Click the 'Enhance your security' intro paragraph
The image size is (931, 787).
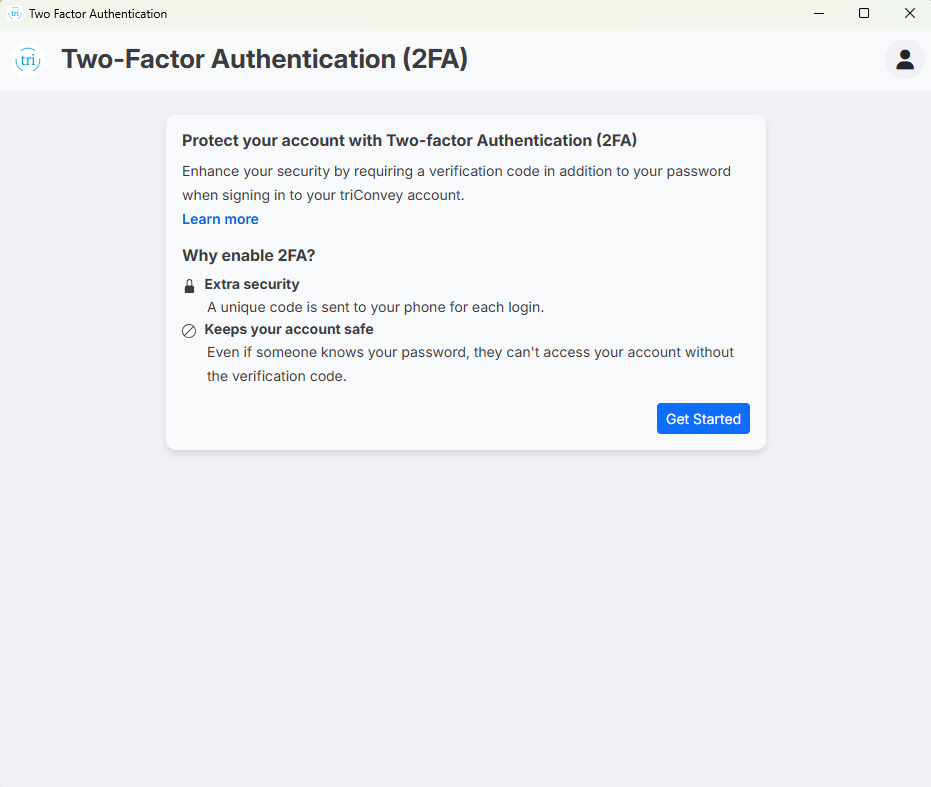click(x=456, y=183)
